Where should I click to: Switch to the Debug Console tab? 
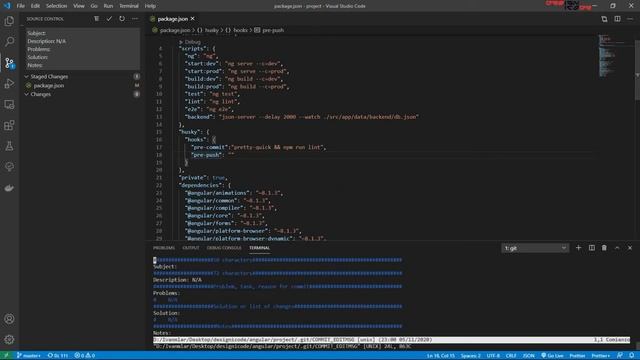click(224, 248)
